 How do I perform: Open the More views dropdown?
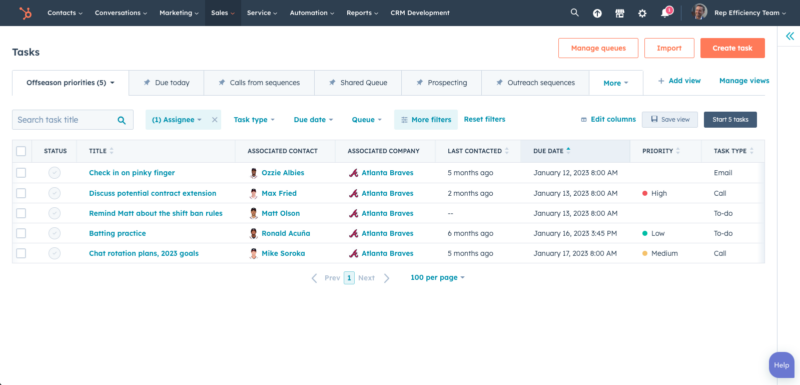click(x=616, y=83)
